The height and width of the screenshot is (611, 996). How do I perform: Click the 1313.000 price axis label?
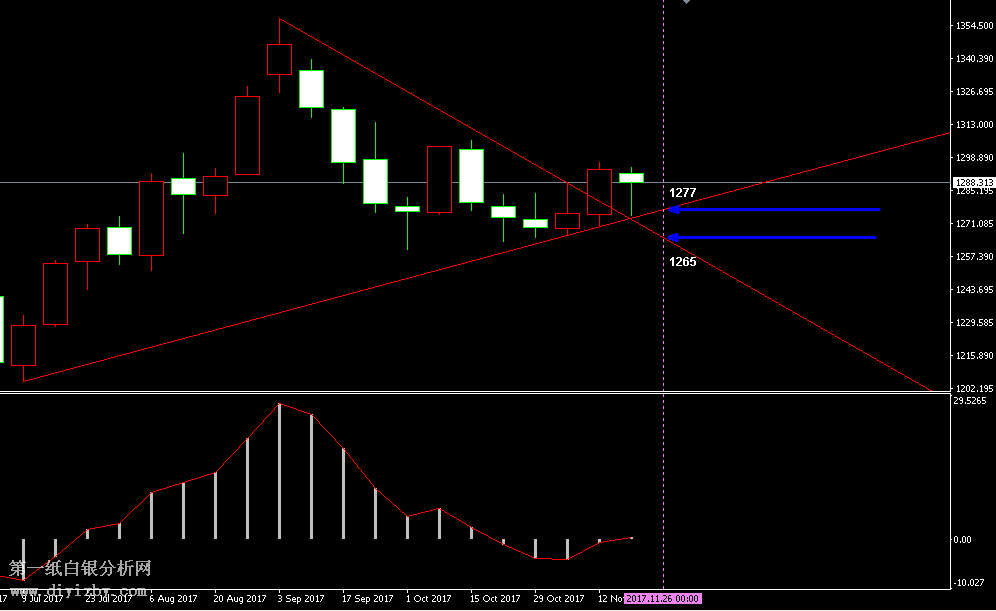click(975, 125)
